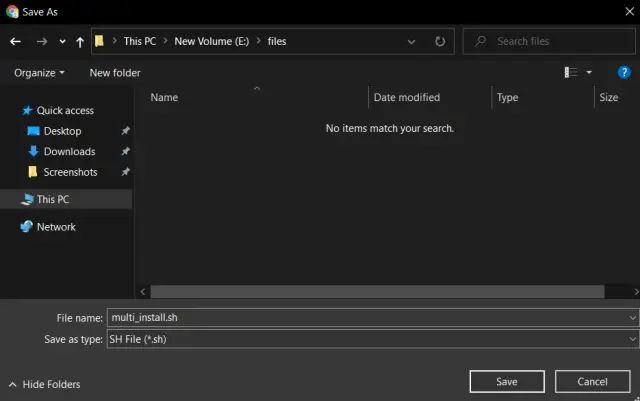Click the horizontal scrollbar in file list
The width and height of the screenshot is (640, 401).
[x=380, y=291]
